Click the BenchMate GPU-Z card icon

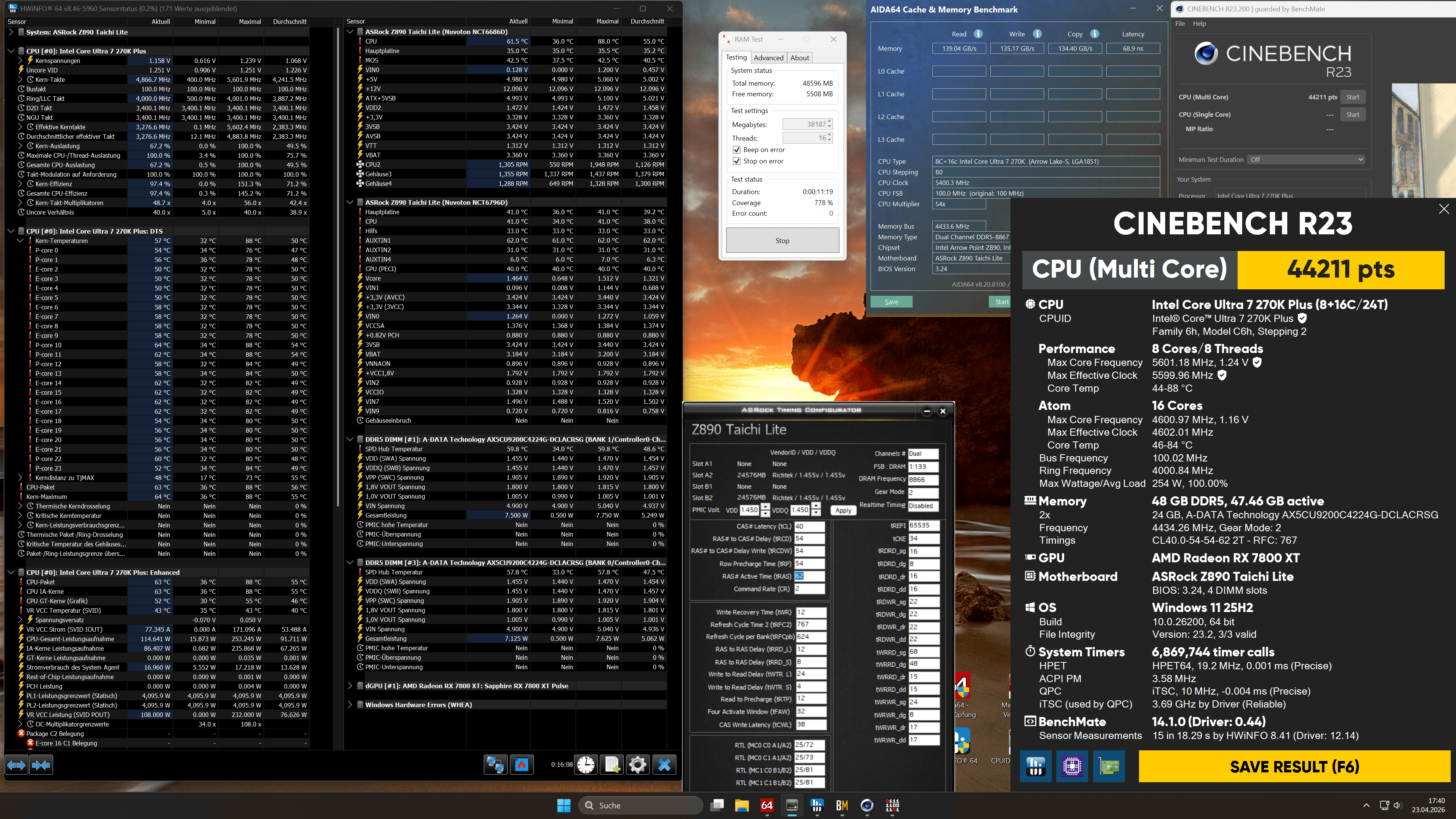1108,766
